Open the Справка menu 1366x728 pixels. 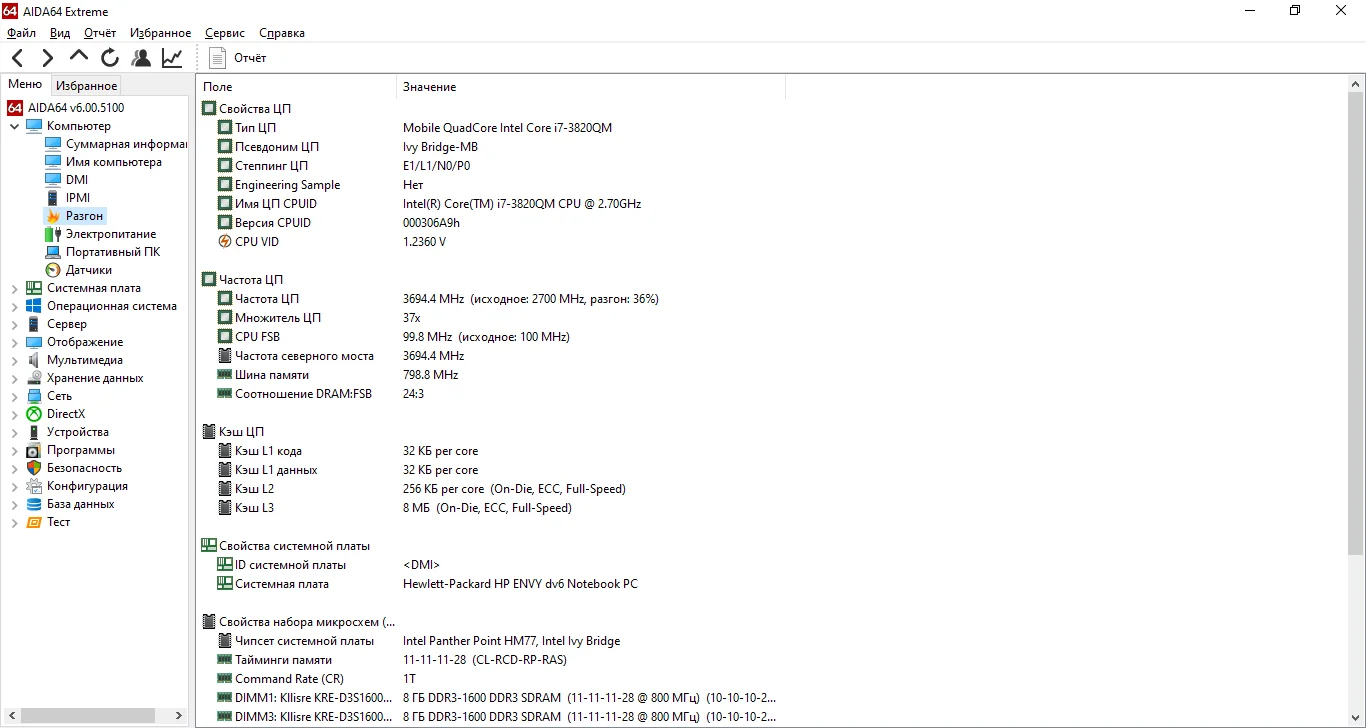(x=282, y=33)
